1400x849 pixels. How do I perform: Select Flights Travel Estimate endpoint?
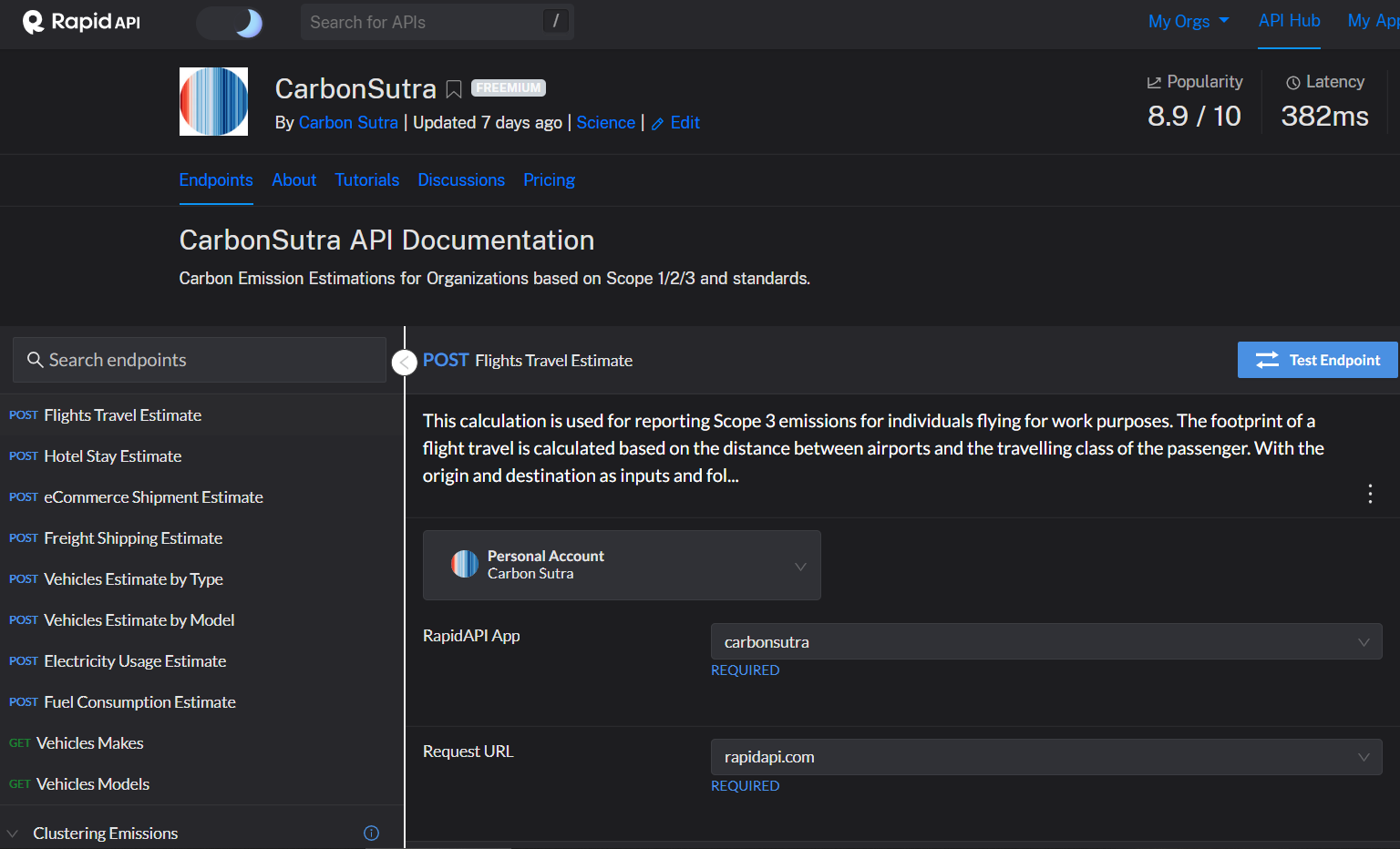(201, 415)
